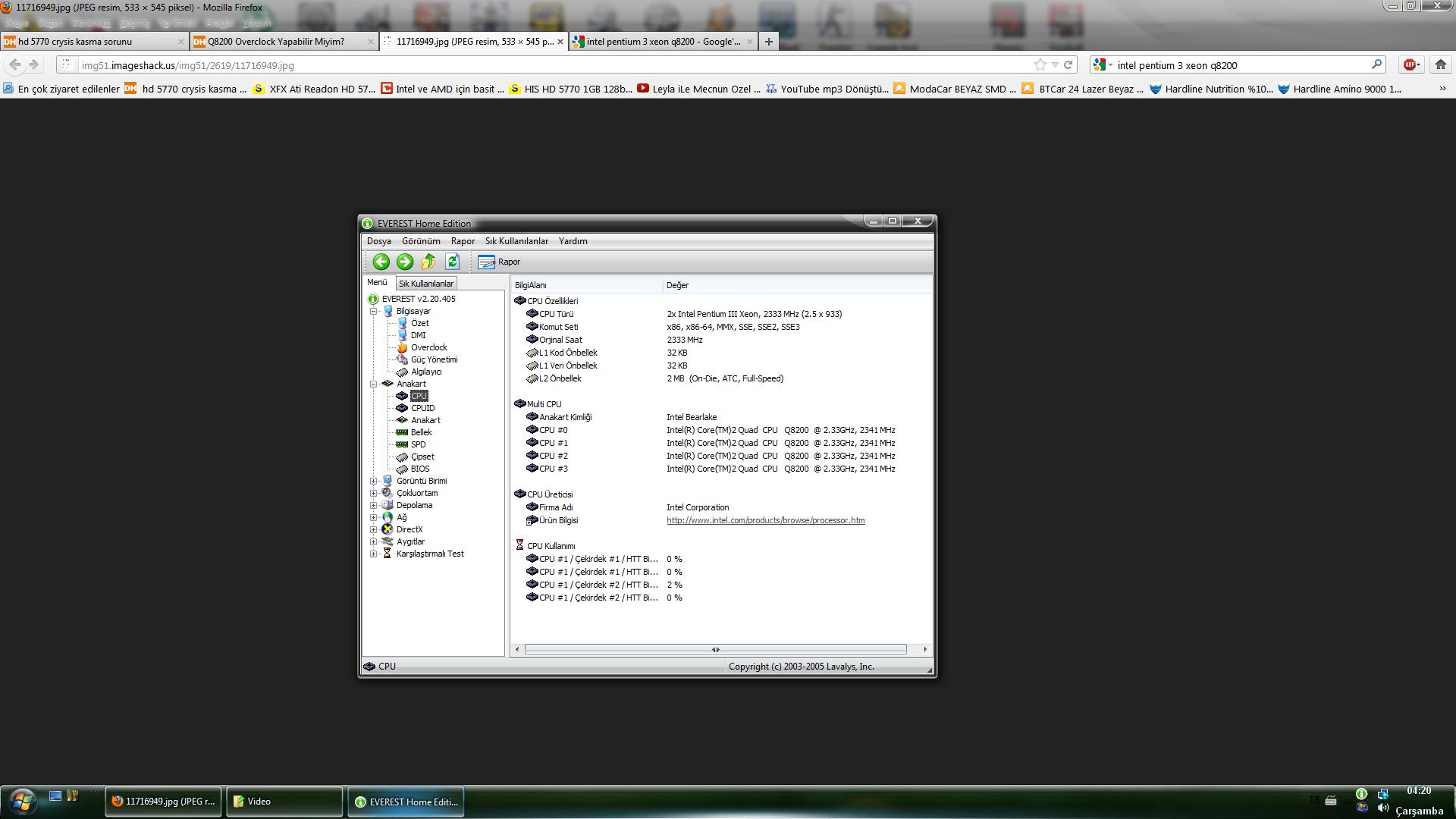Click the Firefox forward navigation arrow

point(34,65)
